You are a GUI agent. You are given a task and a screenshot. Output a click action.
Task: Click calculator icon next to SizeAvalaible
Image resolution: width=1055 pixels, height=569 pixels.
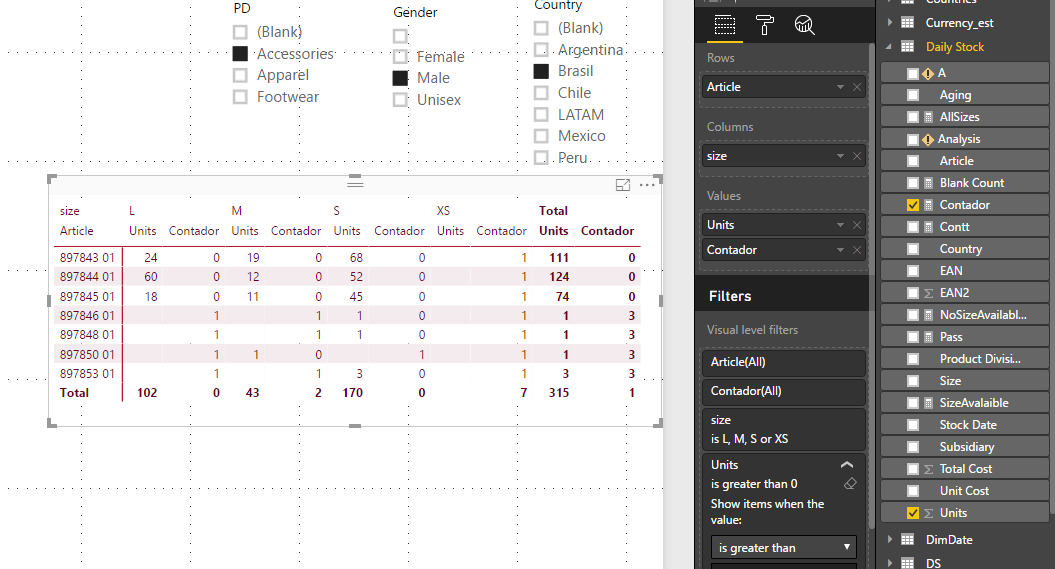tap(929, 403)
